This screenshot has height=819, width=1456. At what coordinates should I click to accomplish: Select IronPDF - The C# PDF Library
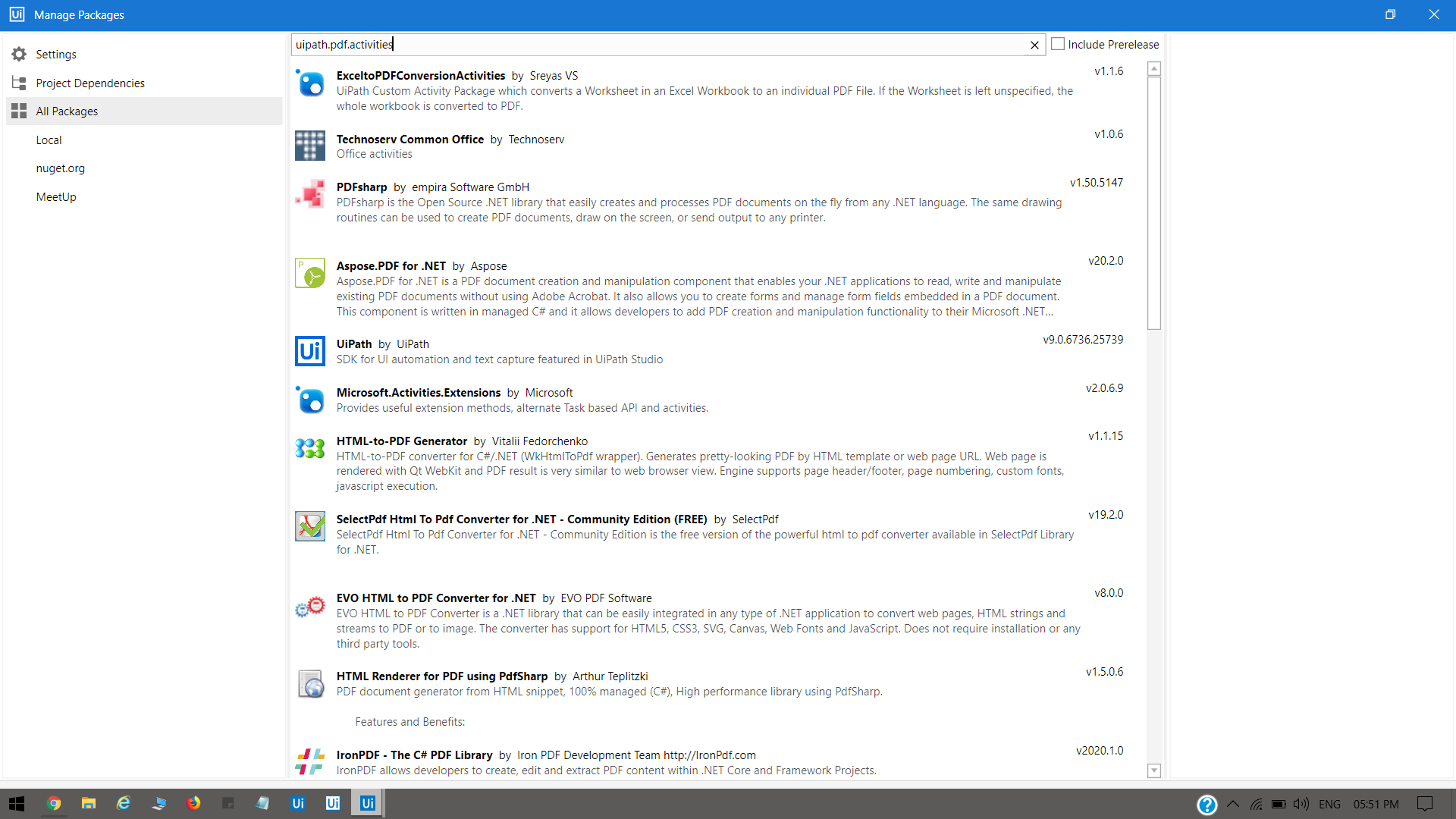(x=415, y=755)
